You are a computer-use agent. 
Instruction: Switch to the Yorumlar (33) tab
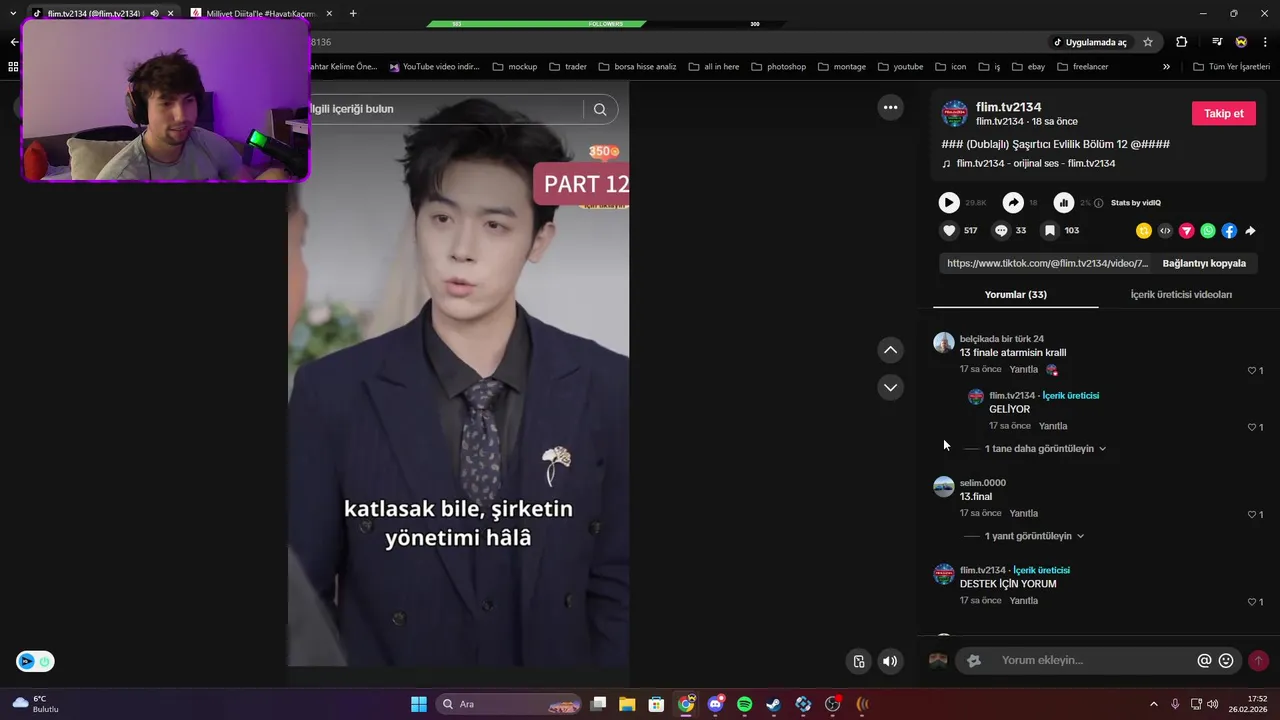[x=1015, y=295]
